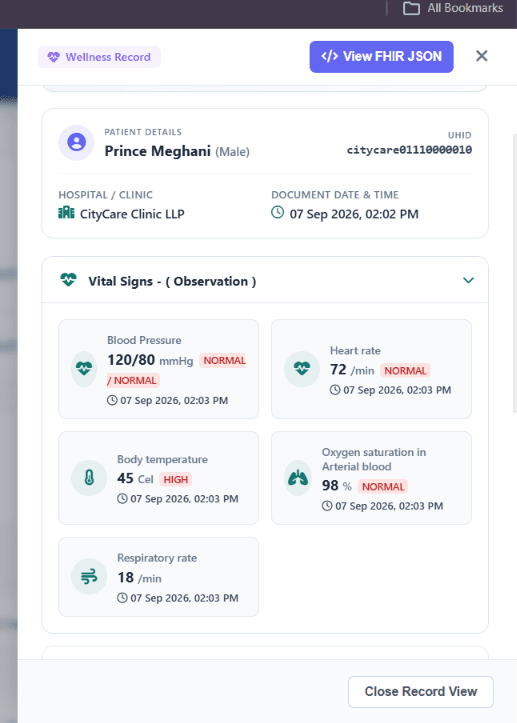
Task: Click the Respiratory rate timestamp clock icon
Action: pos(122,598)
